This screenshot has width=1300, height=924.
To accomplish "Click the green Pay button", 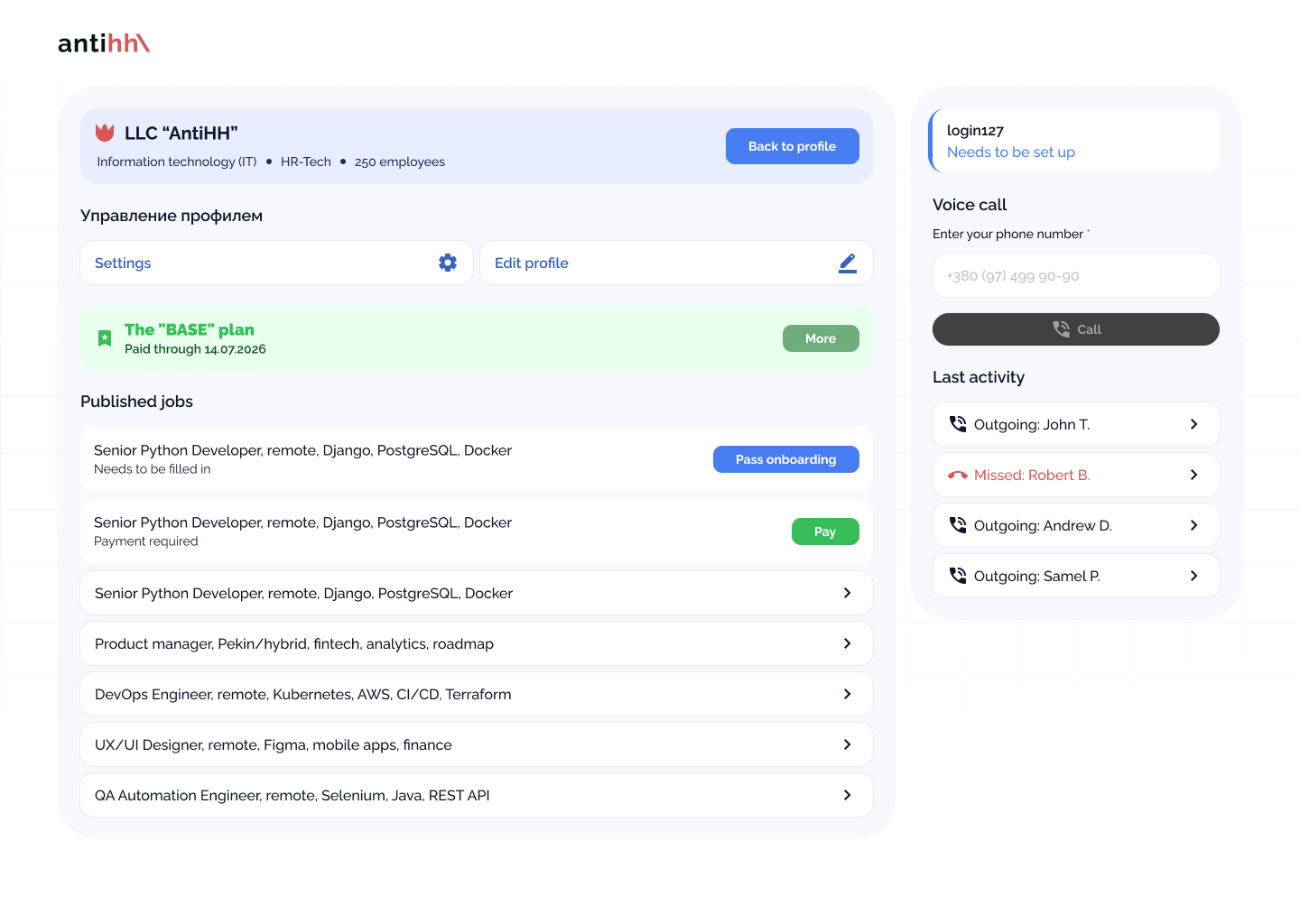I will click(825, 531).
